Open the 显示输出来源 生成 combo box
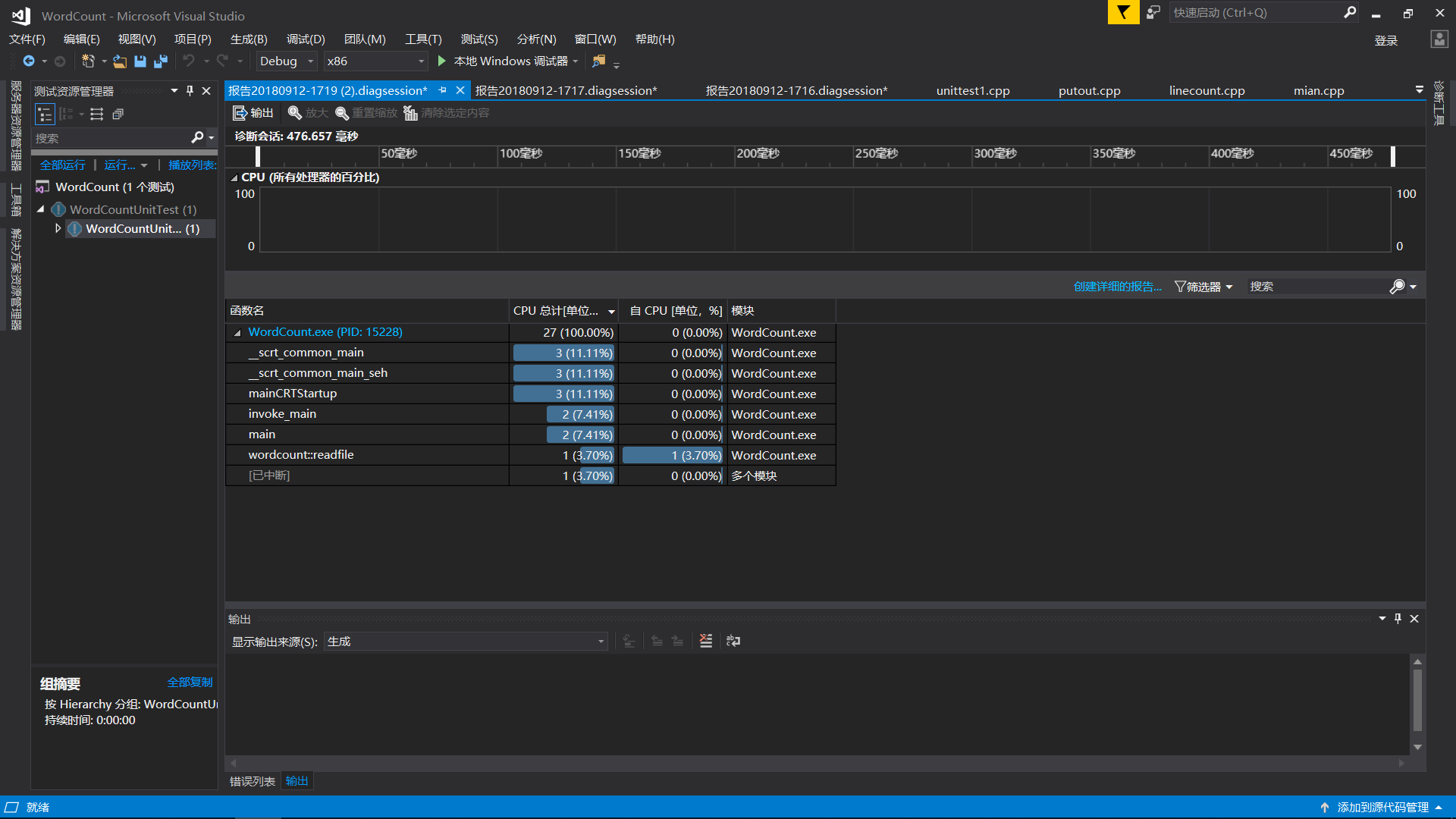Image resolution: width=1456 pixels, height=819 pixels. 466,642
